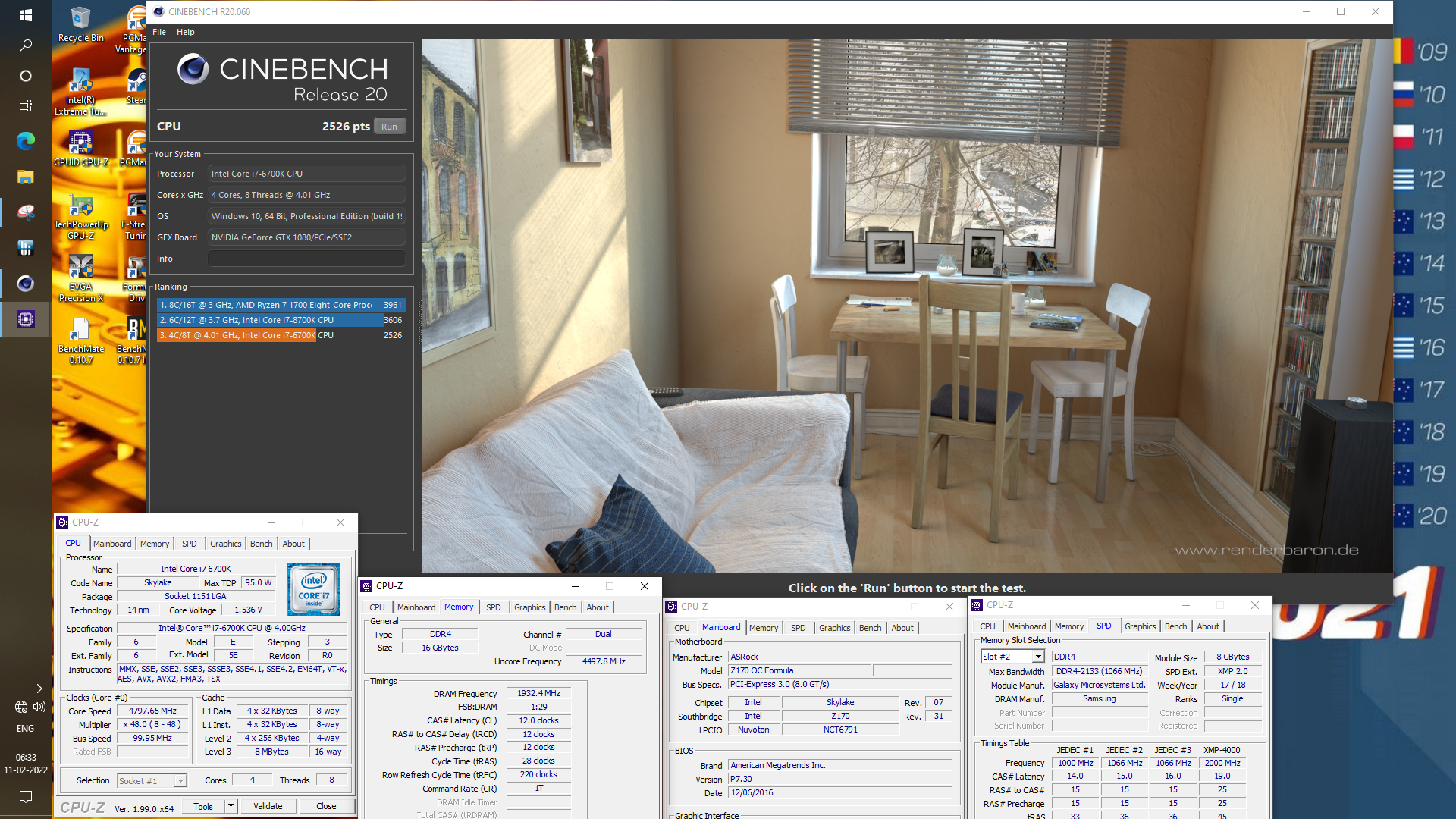Select Core i7-8700K ranking row
This screenshot has width=1456, height=819.
281,320
